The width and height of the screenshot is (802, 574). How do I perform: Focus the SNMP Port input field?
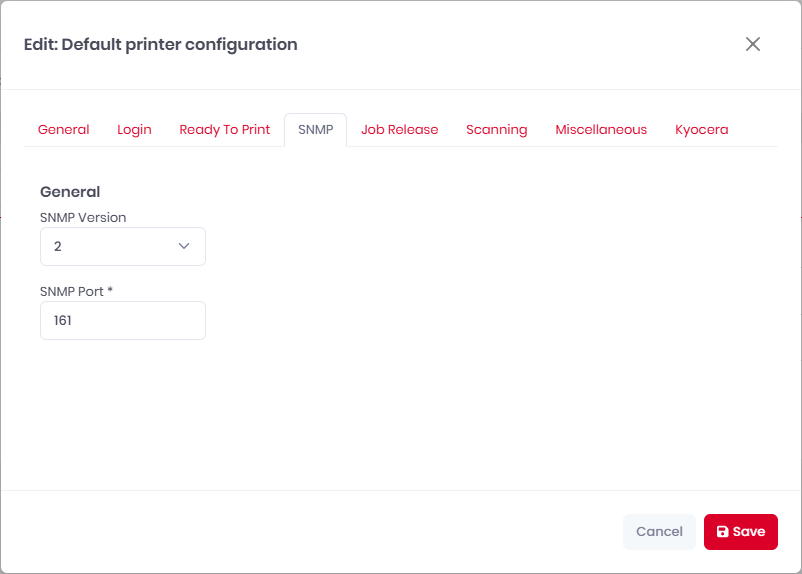(x=122, y=321)
